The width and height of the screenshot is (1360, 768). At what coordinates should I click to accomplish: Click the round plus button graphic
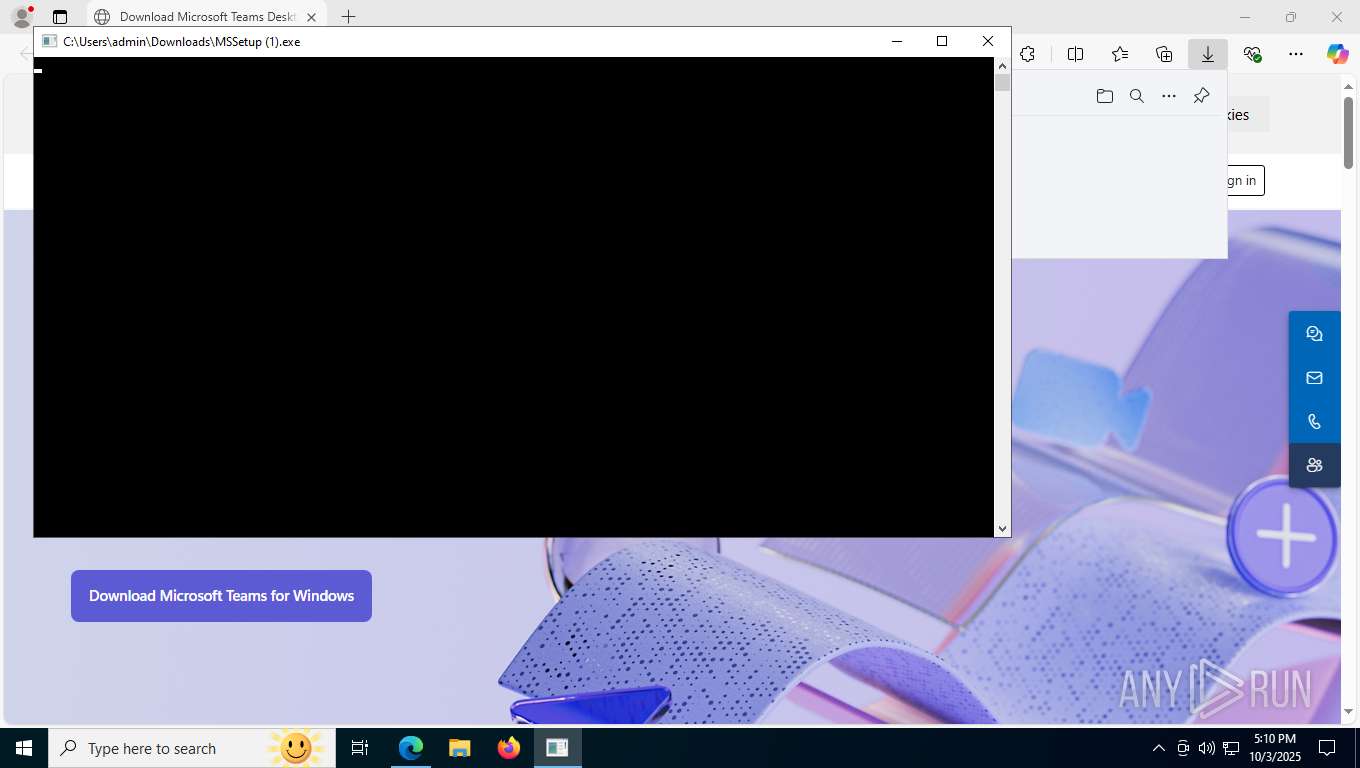(x=1285, y=536)
